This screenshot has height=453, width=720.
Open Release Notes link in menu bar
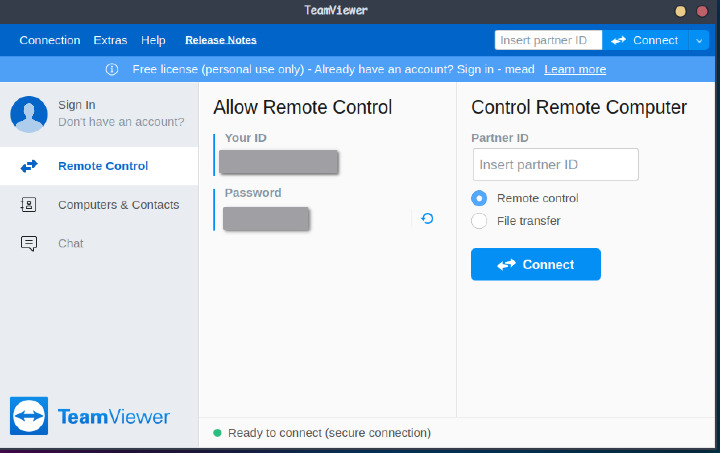point(221,40)
